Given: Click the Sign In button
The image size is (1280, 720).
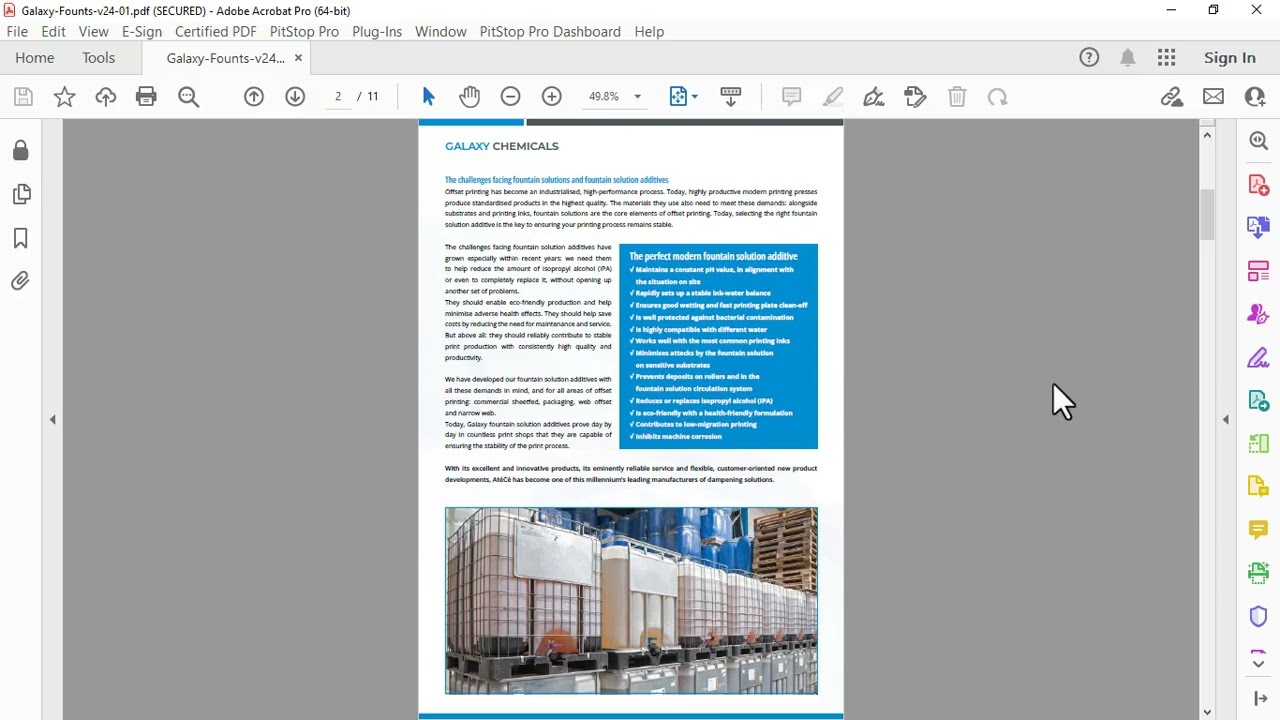Looking at the screenshot, I should [1229, 58].
